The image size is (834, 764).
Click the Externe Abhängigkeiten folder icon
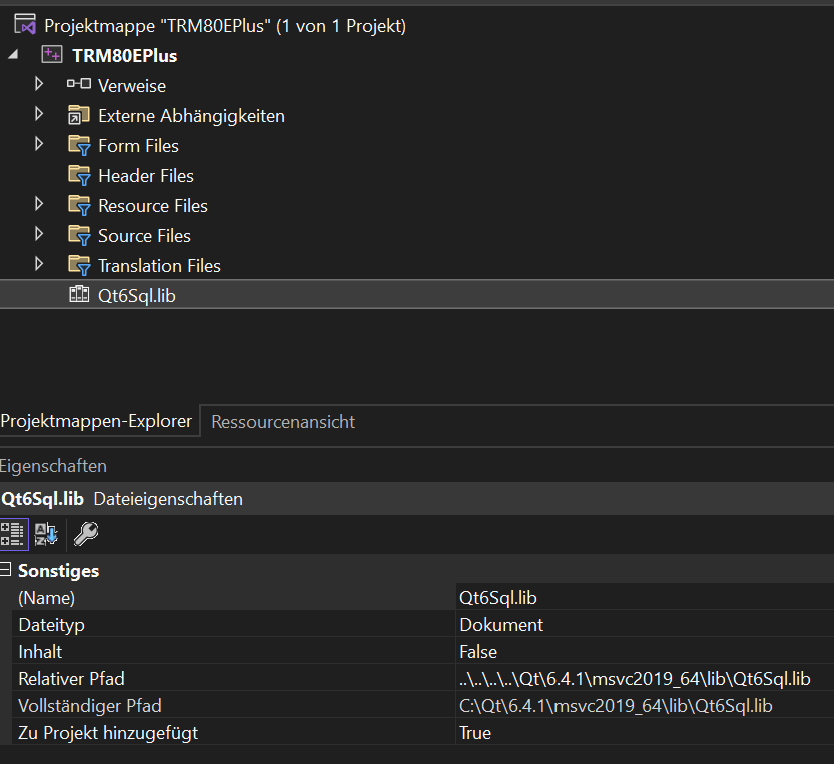click(x=78, y=115)
